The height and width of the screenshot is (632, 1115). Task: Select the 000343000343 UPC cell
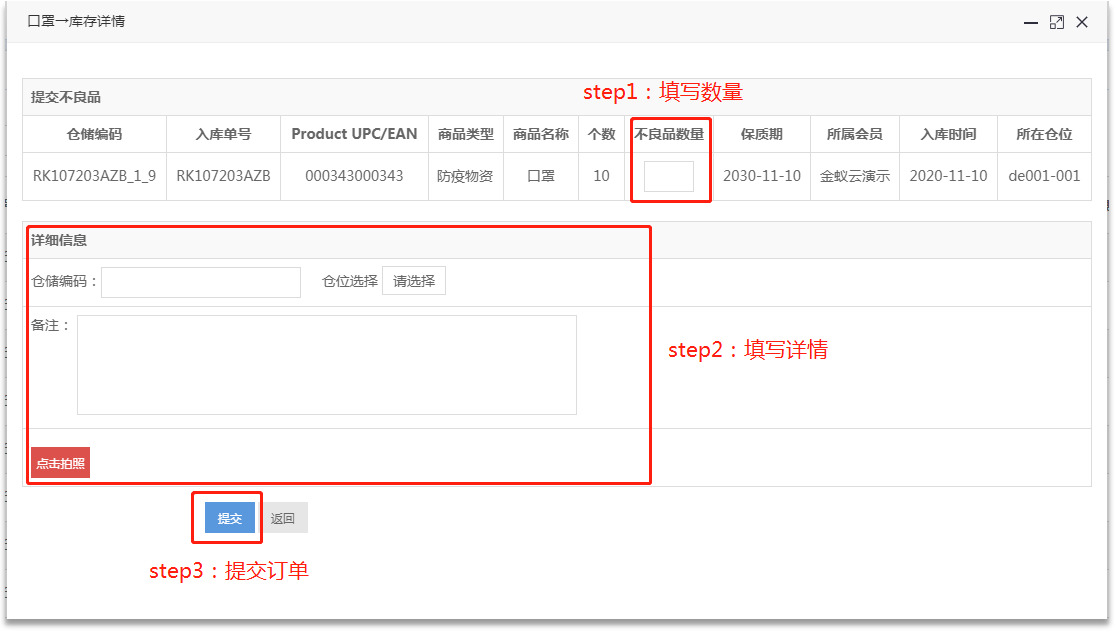coord(354,176)
